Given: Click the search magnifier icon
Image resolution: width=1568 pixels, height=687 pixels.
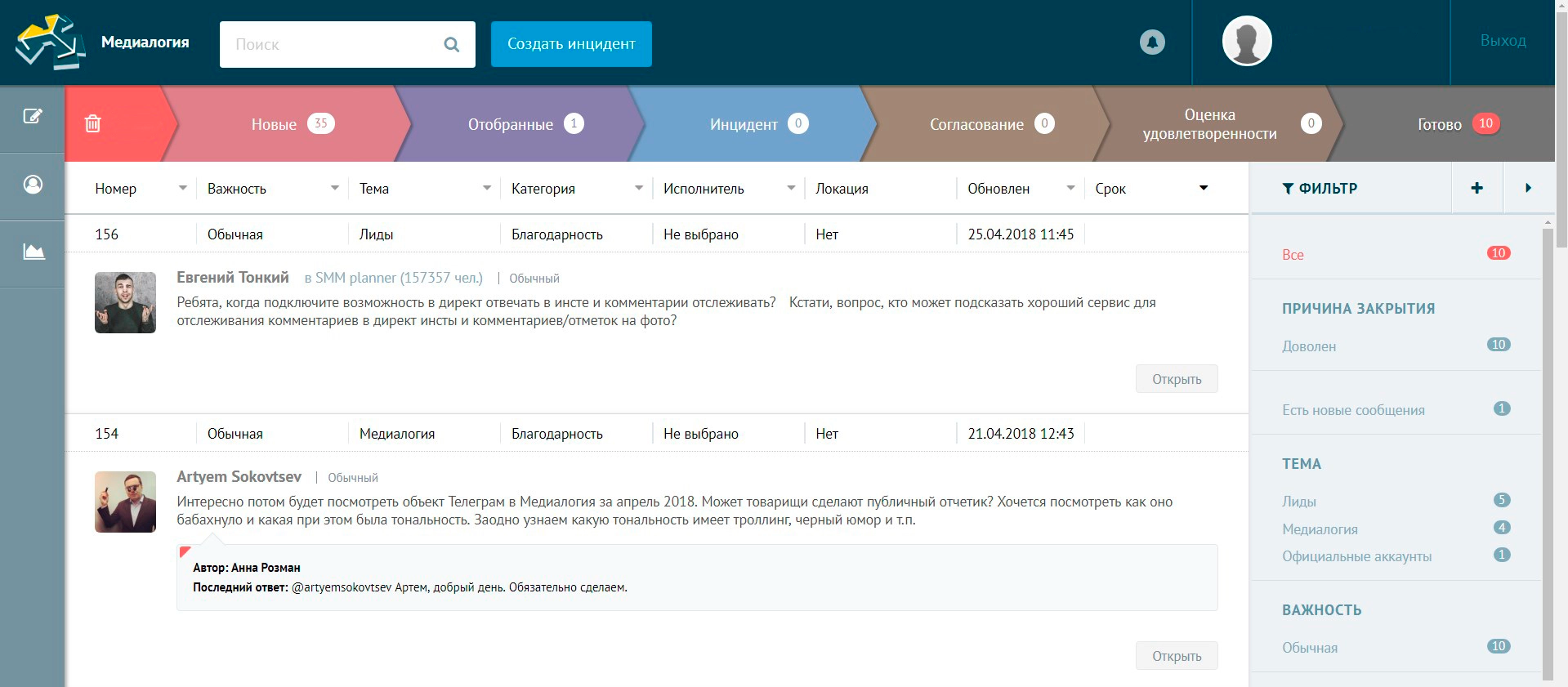Looking at the screenshot, I should [x=451, y=44].
